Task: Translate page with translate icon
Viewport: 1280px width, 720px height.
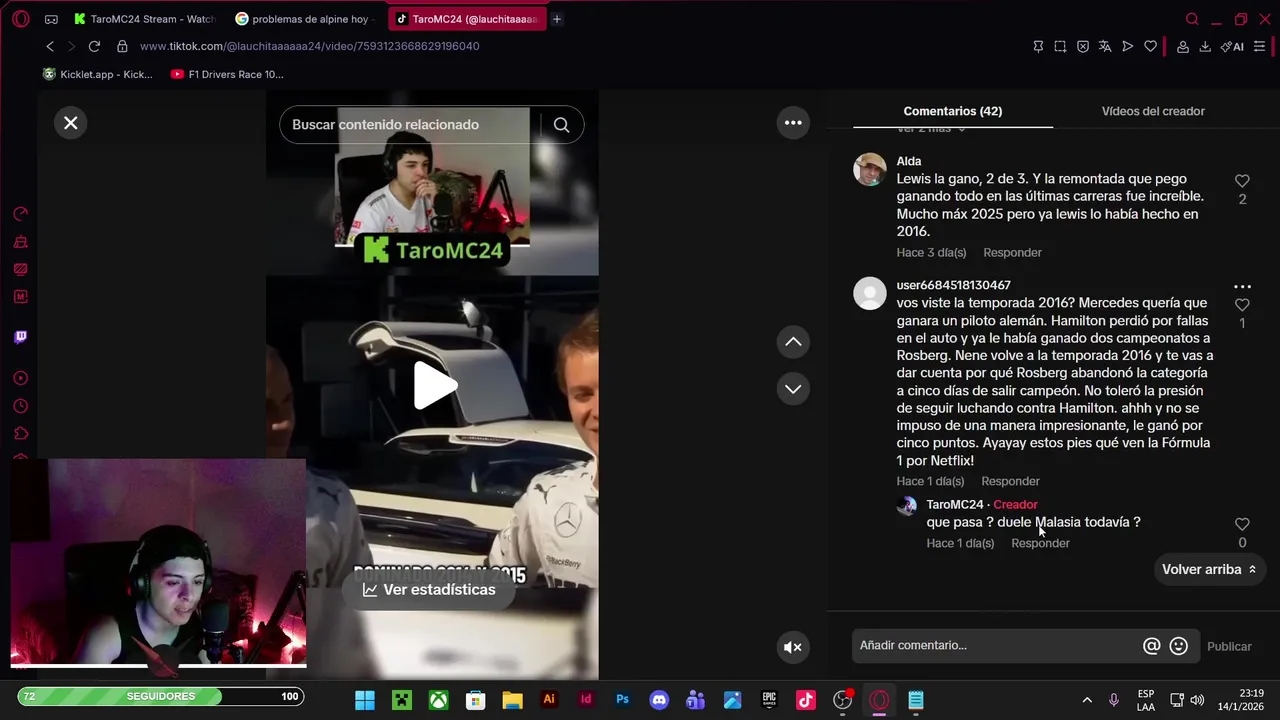Action: click(x=1105, y=46)
